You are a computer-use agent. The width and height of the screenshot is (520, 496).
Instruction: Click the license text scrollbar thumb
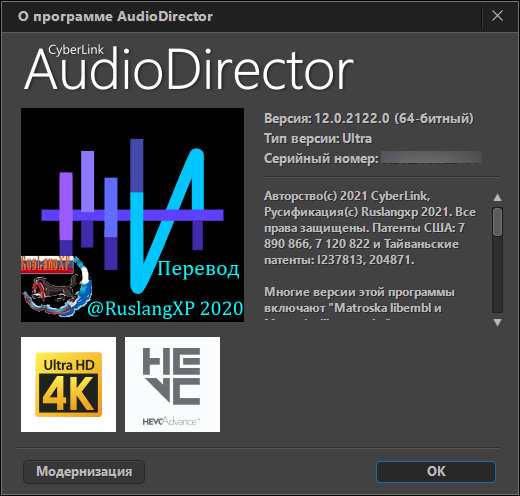pos(497,222)
